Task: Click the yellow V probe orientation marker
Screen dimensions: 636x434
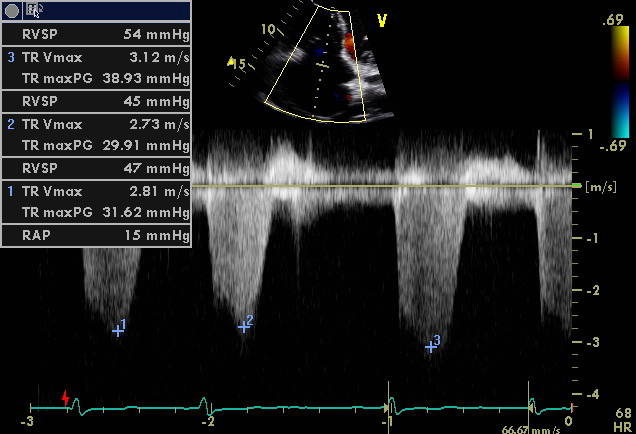Action: coord(381,20)
